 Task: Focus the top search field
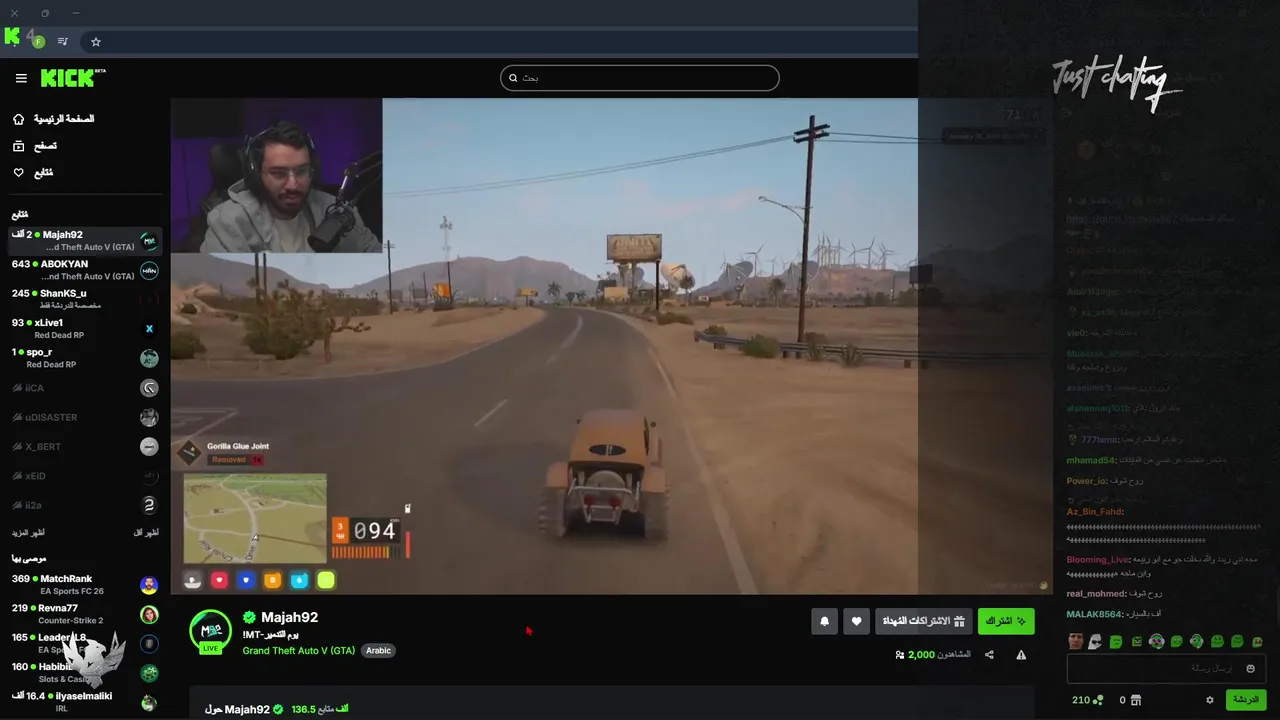[x=640, y=78]
